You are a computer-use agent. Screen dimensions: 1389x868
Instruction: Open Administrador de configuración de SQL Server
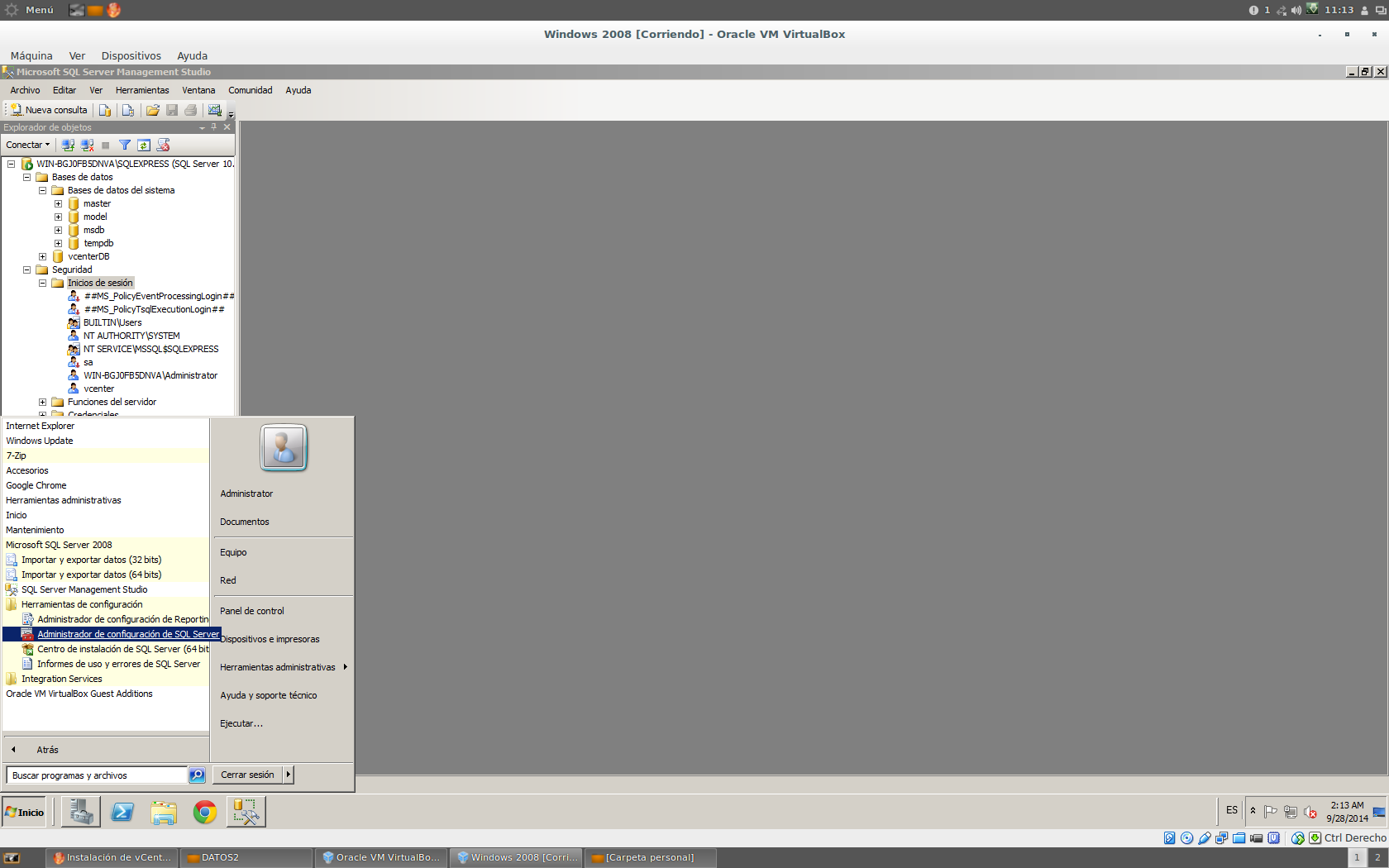point(127,634)
